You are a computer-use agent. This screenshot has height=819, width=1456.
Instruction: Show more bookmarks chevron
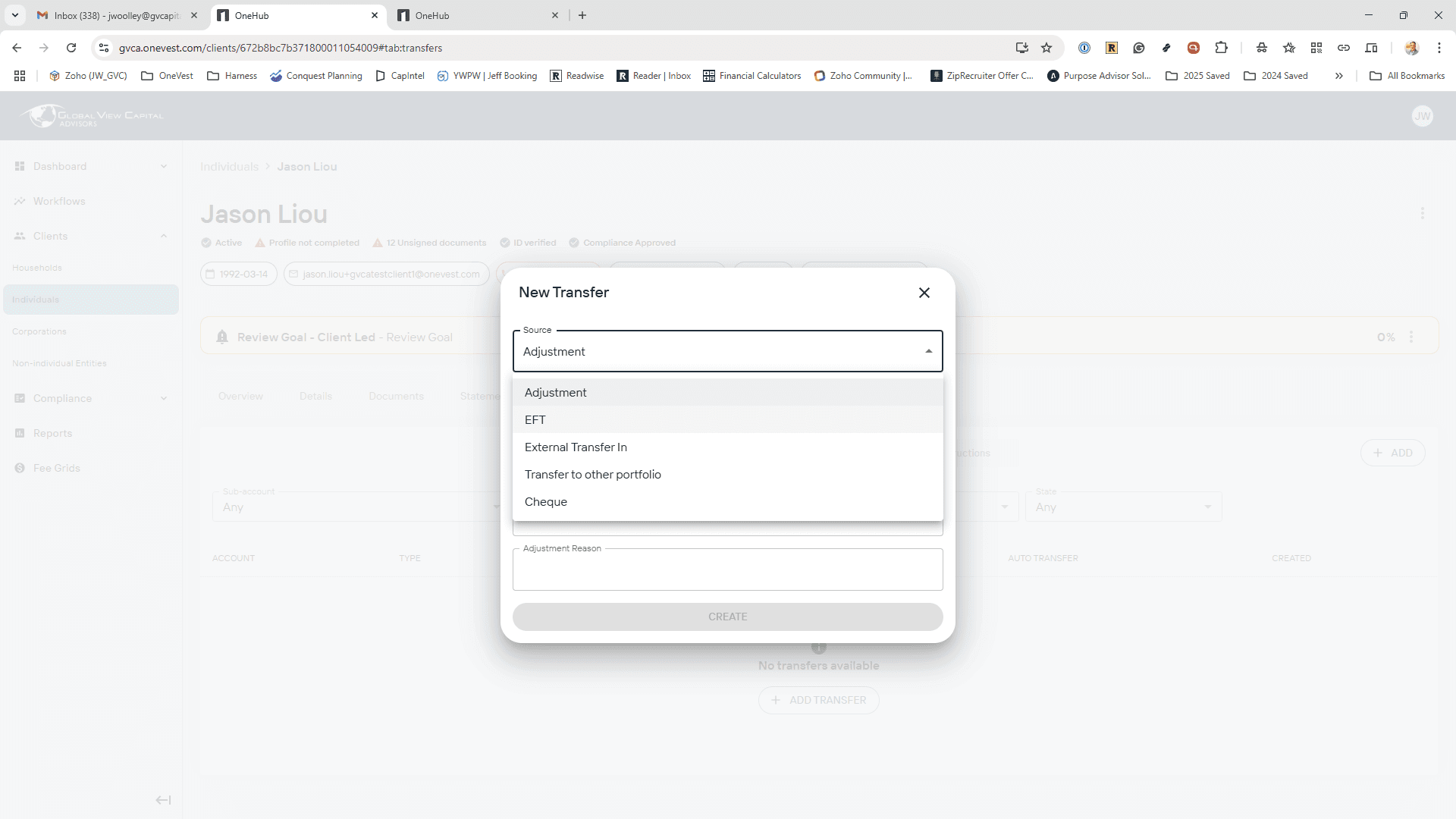coord(1338,76)
